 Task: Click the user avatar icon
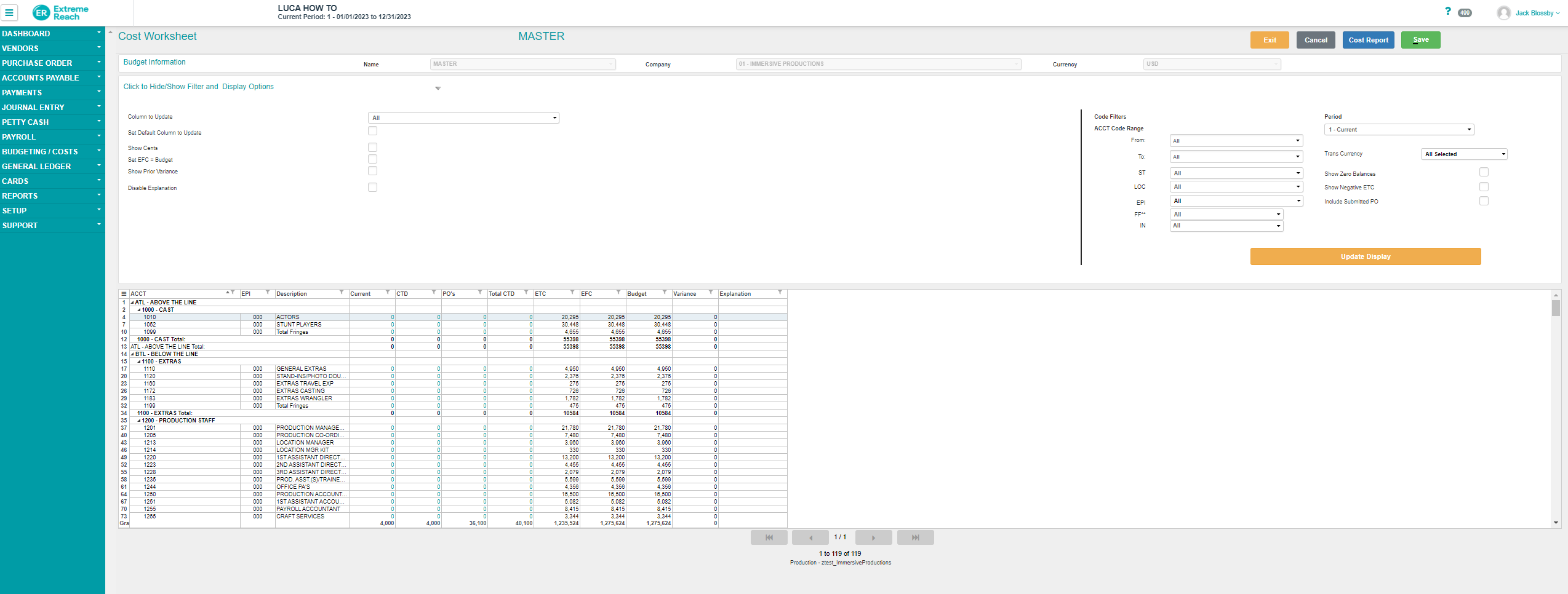[x=1503, y=13]
